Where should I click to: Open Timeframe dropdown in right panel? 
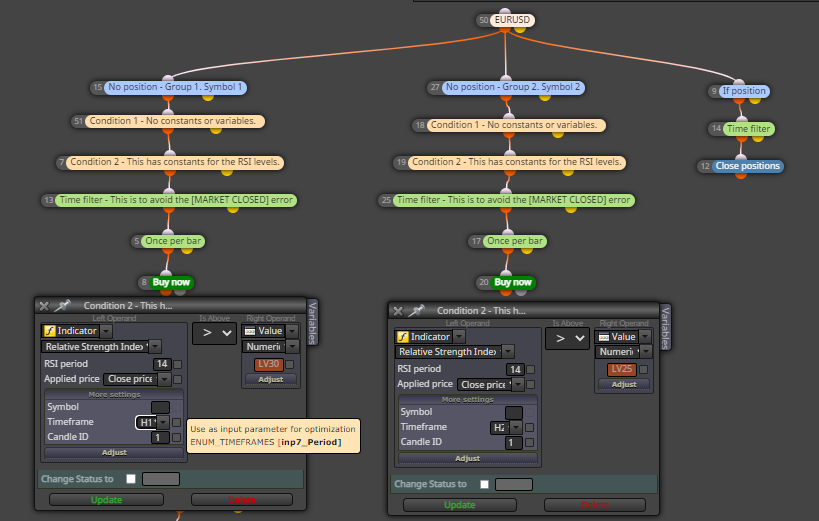(516, 427)
